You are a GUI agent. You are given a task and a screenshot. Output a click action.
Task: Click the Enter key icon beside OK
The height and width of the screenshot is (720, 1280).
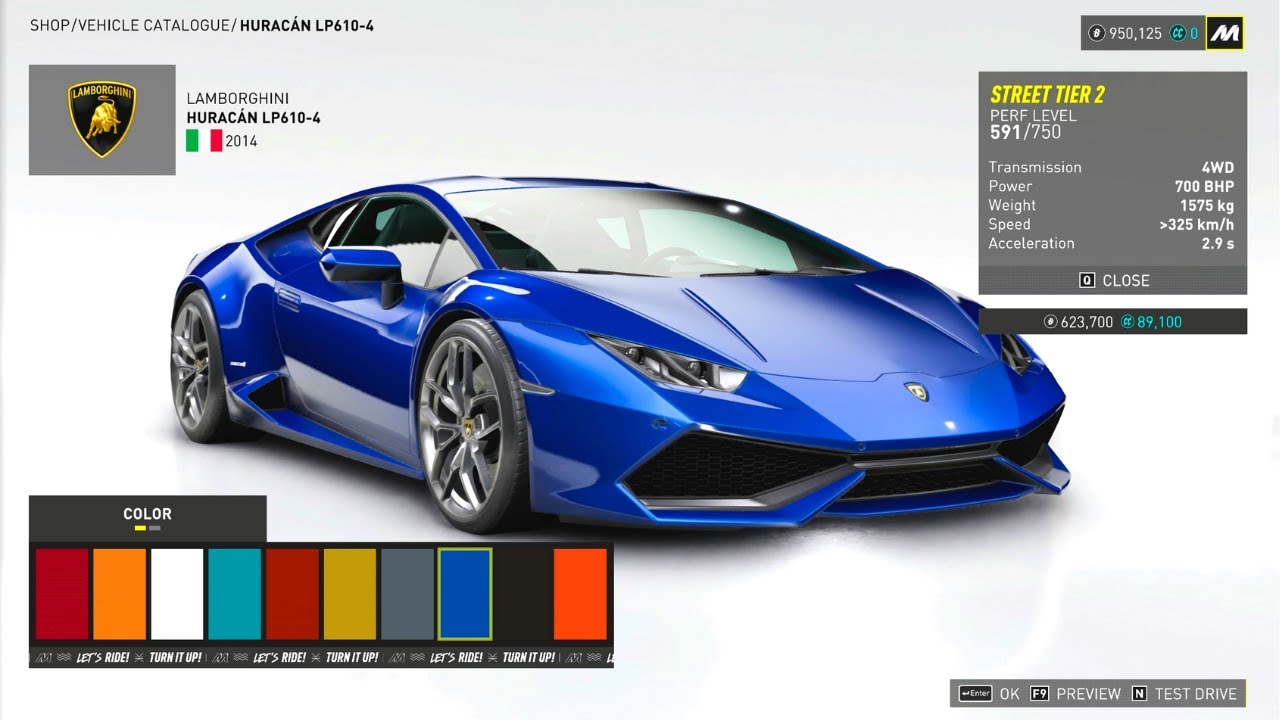[975, 693]
